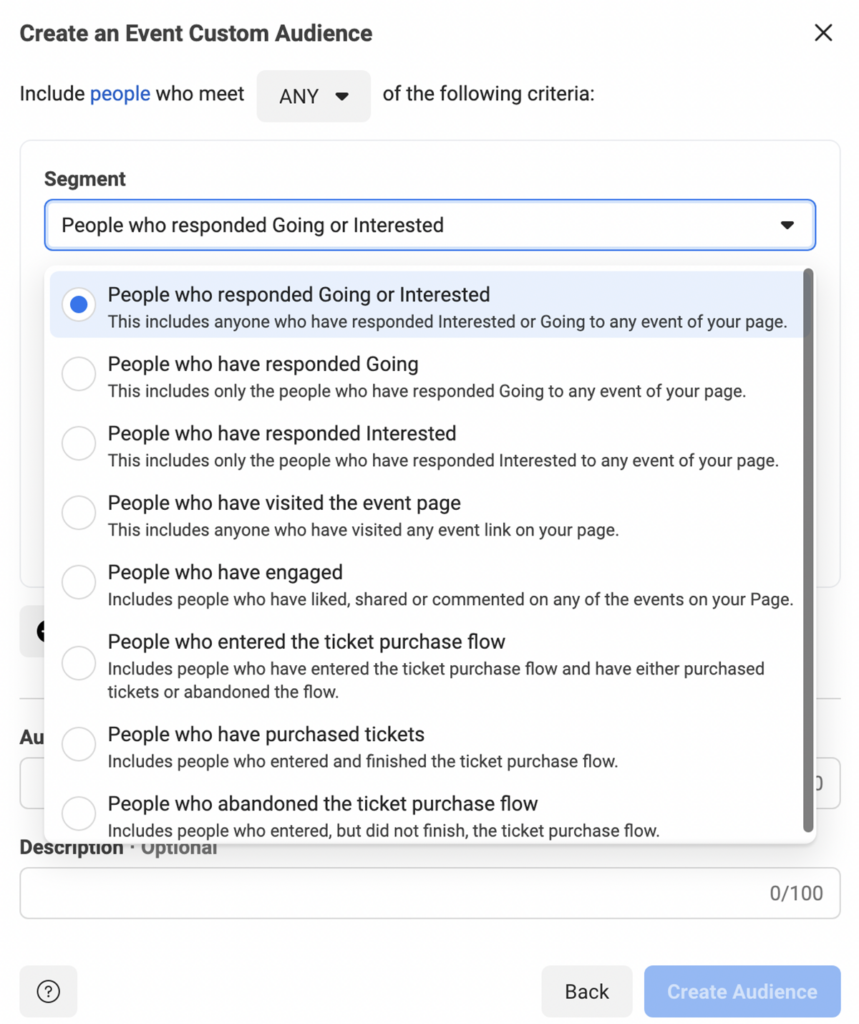
Task: Open the Segment dropdown
Action: (430, 225)
